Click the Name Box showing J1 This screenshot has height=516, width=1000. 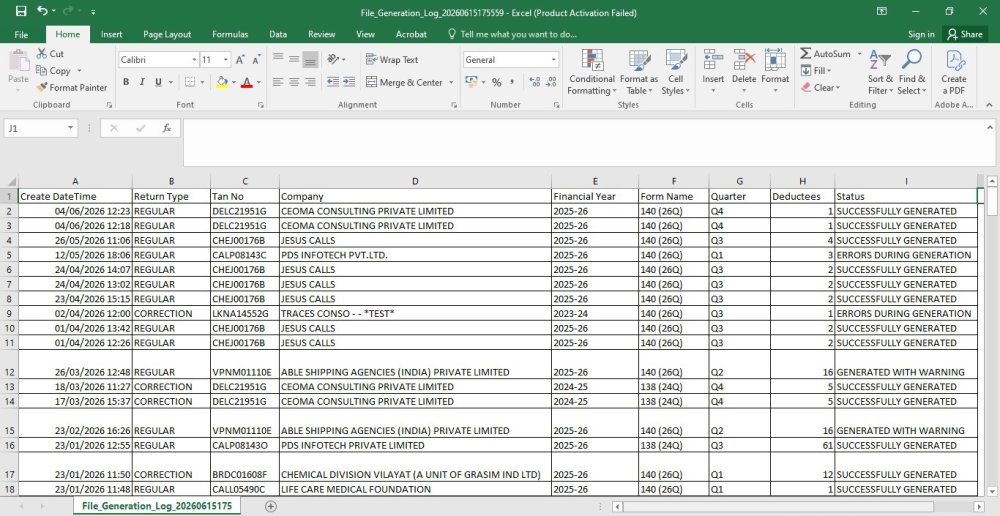[x=40, y=128]
